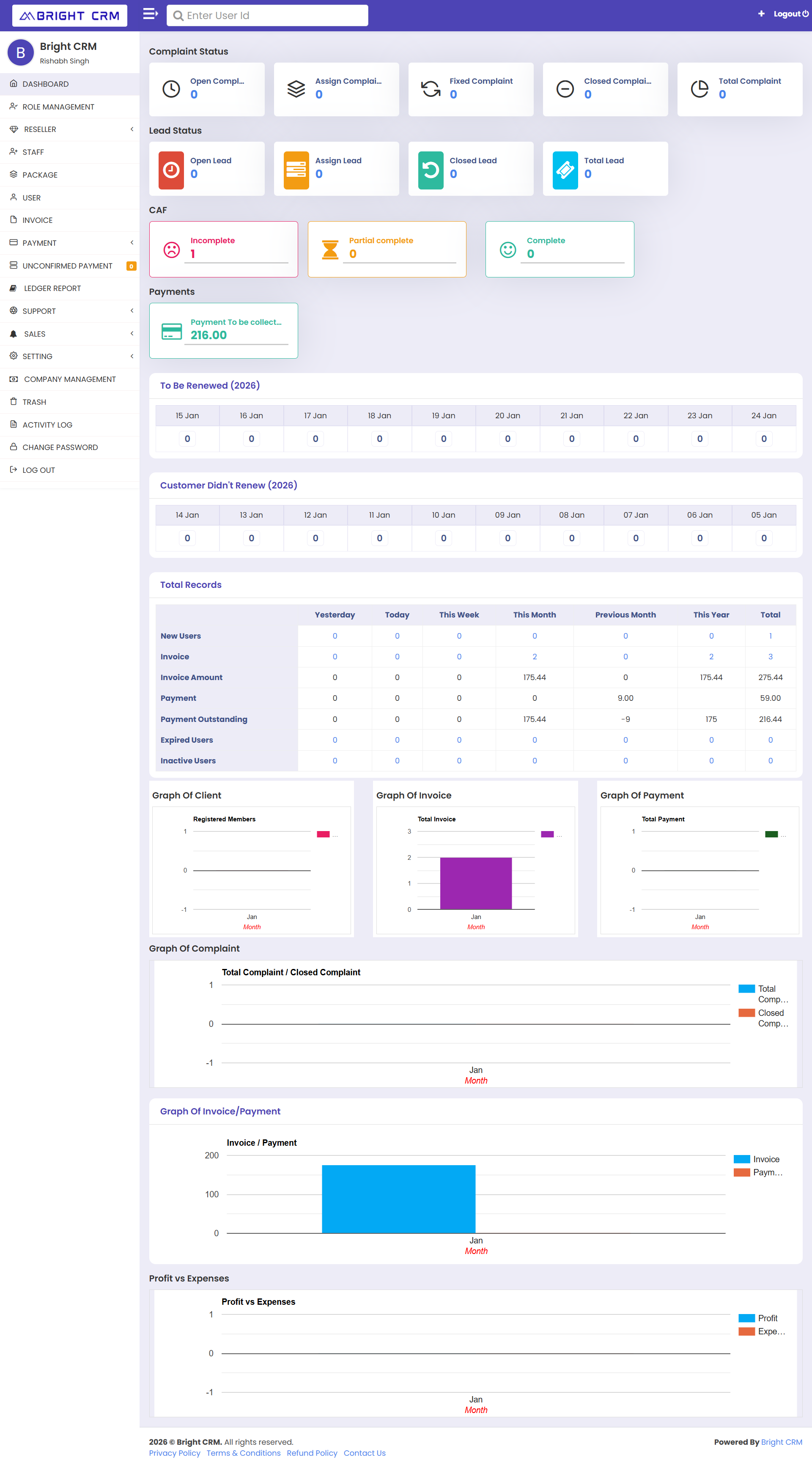Screen dimensions: 812x1468
Task: Click the purple Total Invoice legend swatch
Action: pos(547,834)
